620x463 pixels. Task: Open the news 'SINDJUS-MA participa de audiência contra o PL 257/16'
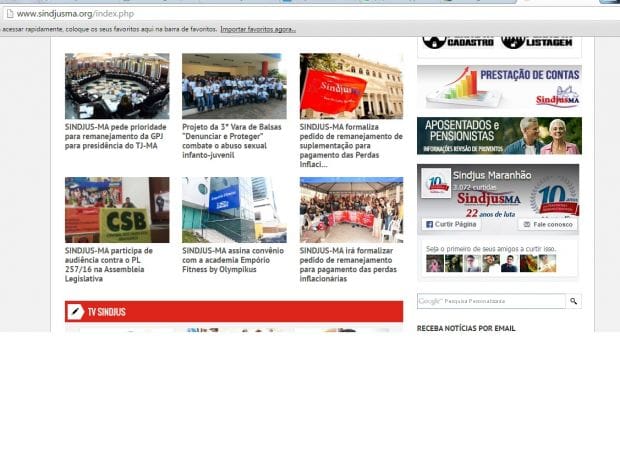pos(109,265)
